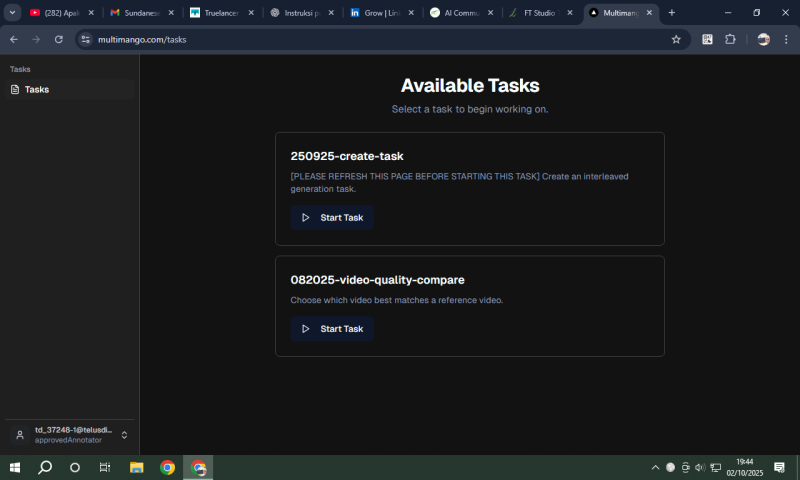This screenshot has width=800, height=480.
Task: Open the Chrome extensions puzzle icon
Action: click(x=730, y=39)
